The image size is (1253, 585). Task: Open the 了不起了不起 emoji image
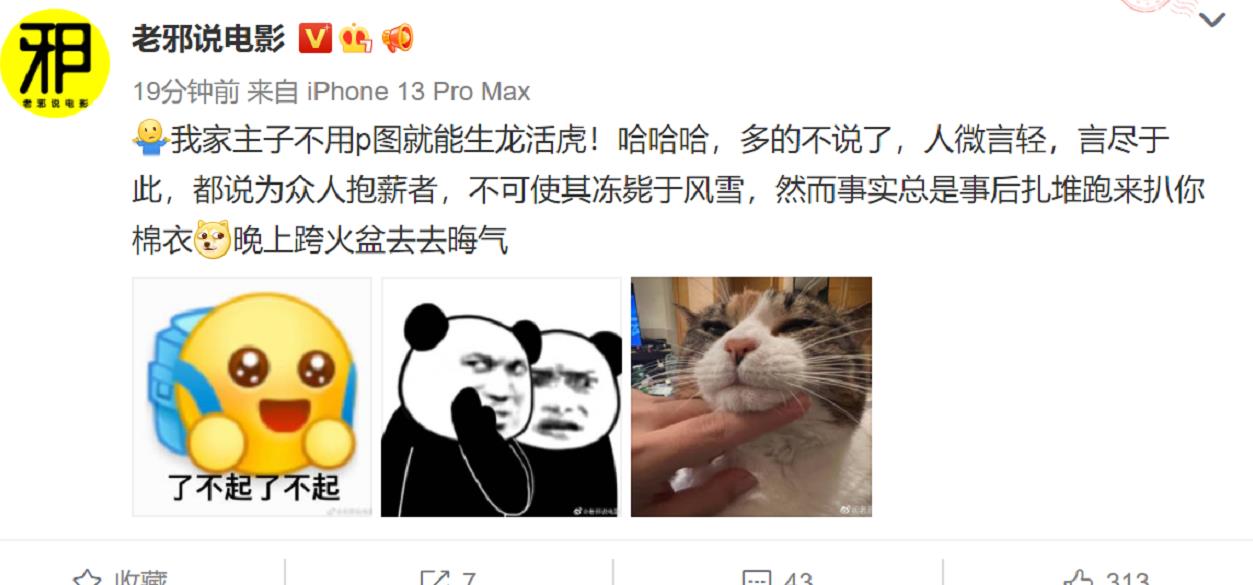click(x=252, y=397)
